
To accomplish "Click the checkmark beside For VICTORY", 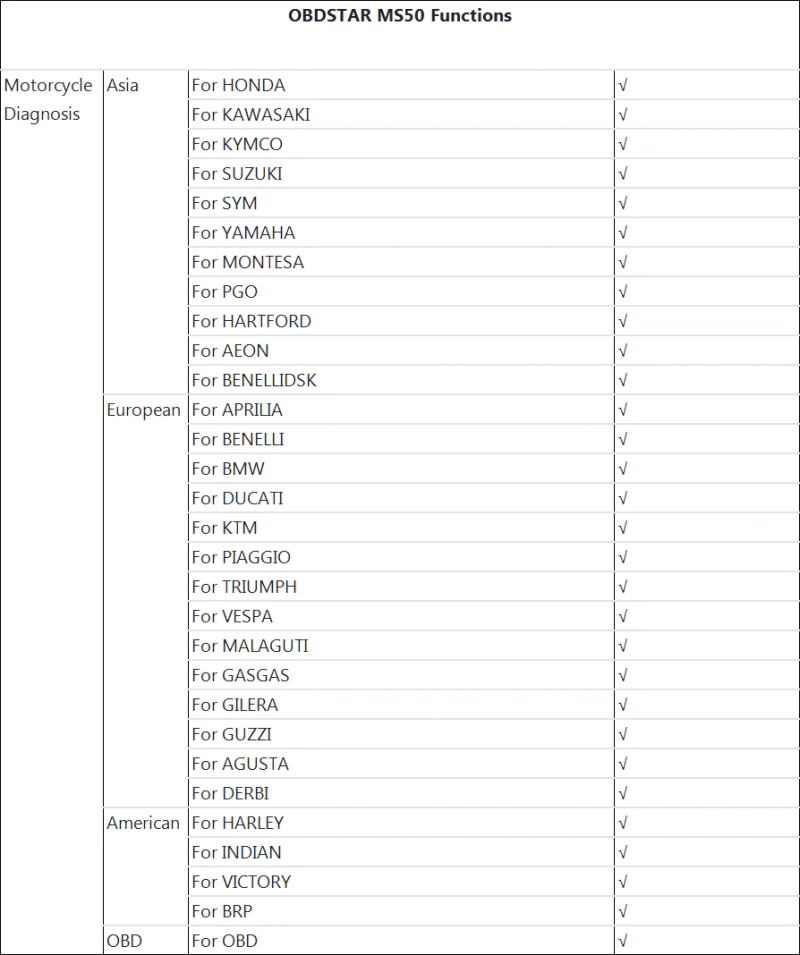I will [622, 882].
